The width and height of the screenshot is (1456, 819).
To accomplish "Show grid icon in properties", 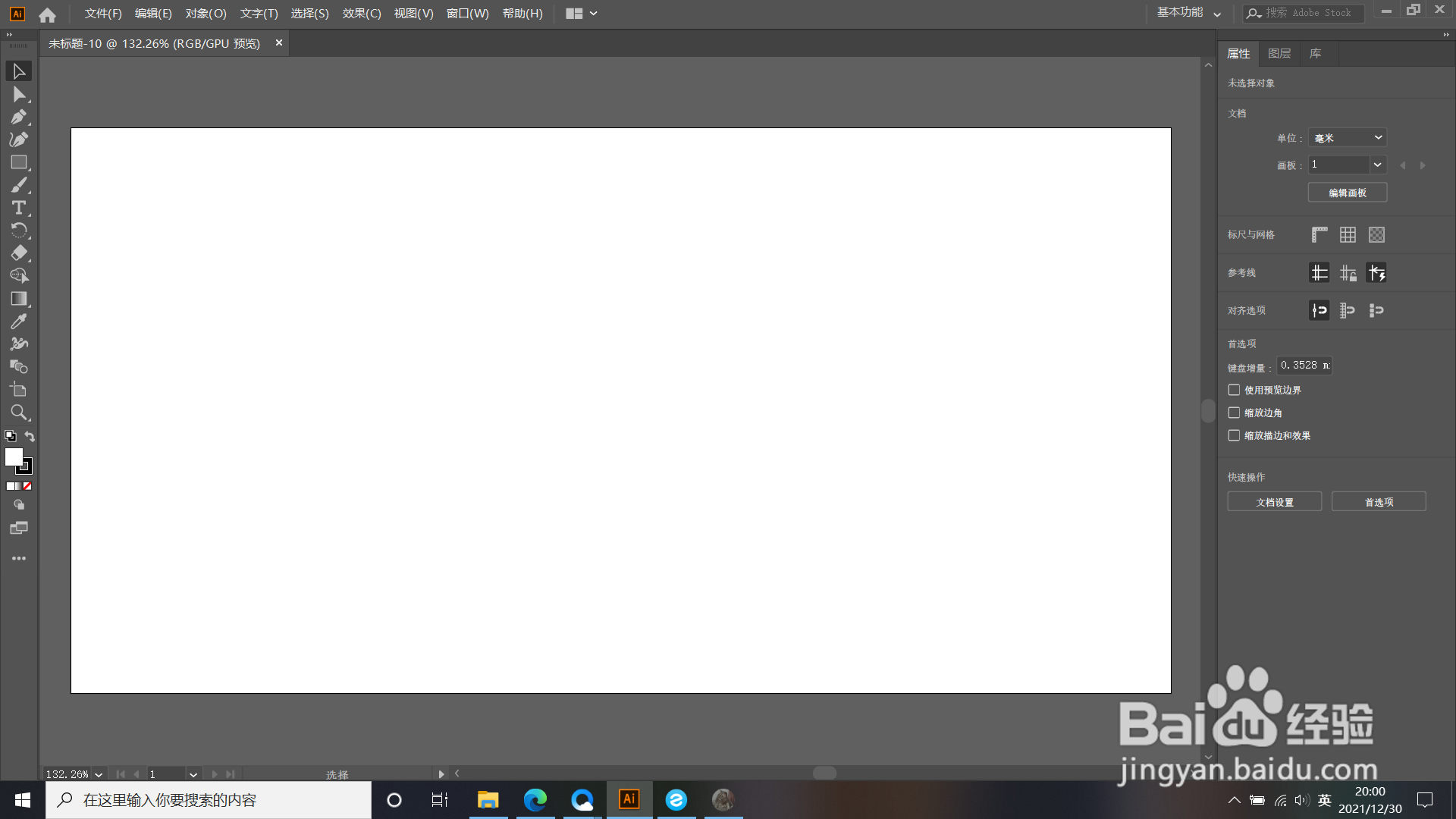I will (x=1348, y=235).
